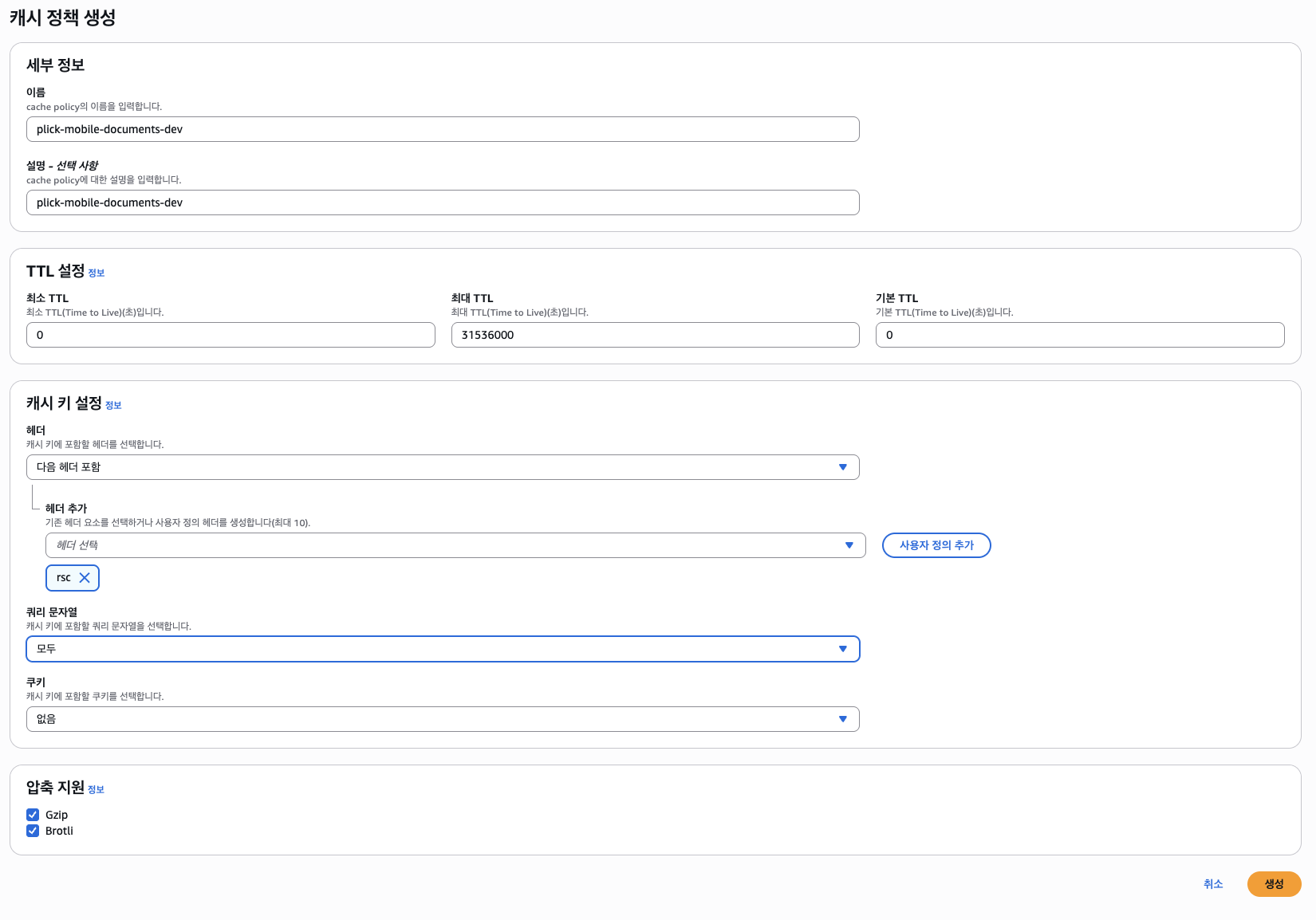1316x920 pixels.
Task: Click the 취소 link
Action: (1213, 884)
